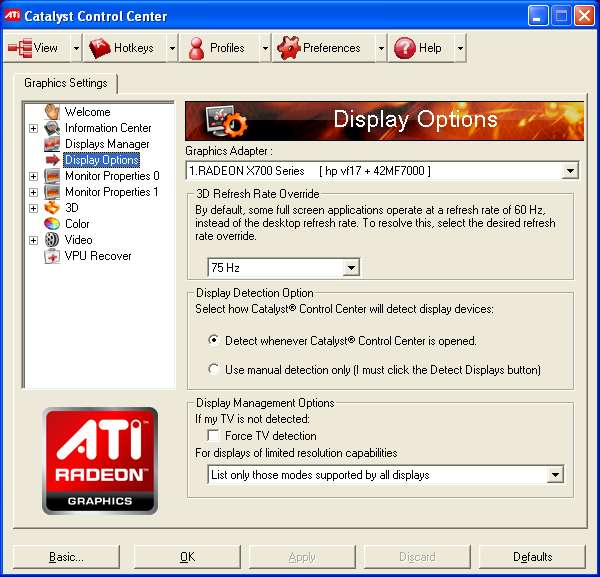This screenshot has height=577, width=600.
Task: Select the Welcome tree icon
Action: click(52, 112)
